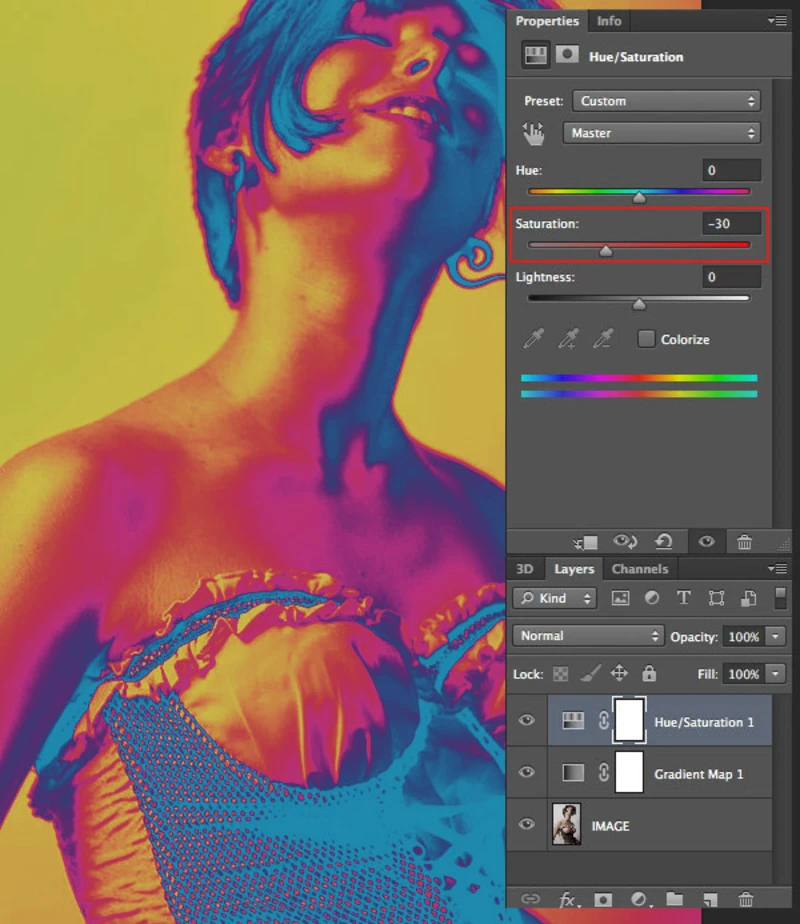Screen dimensions: 800x924
Task: Open the Normal blend mode dropdown
Action: 588,636
